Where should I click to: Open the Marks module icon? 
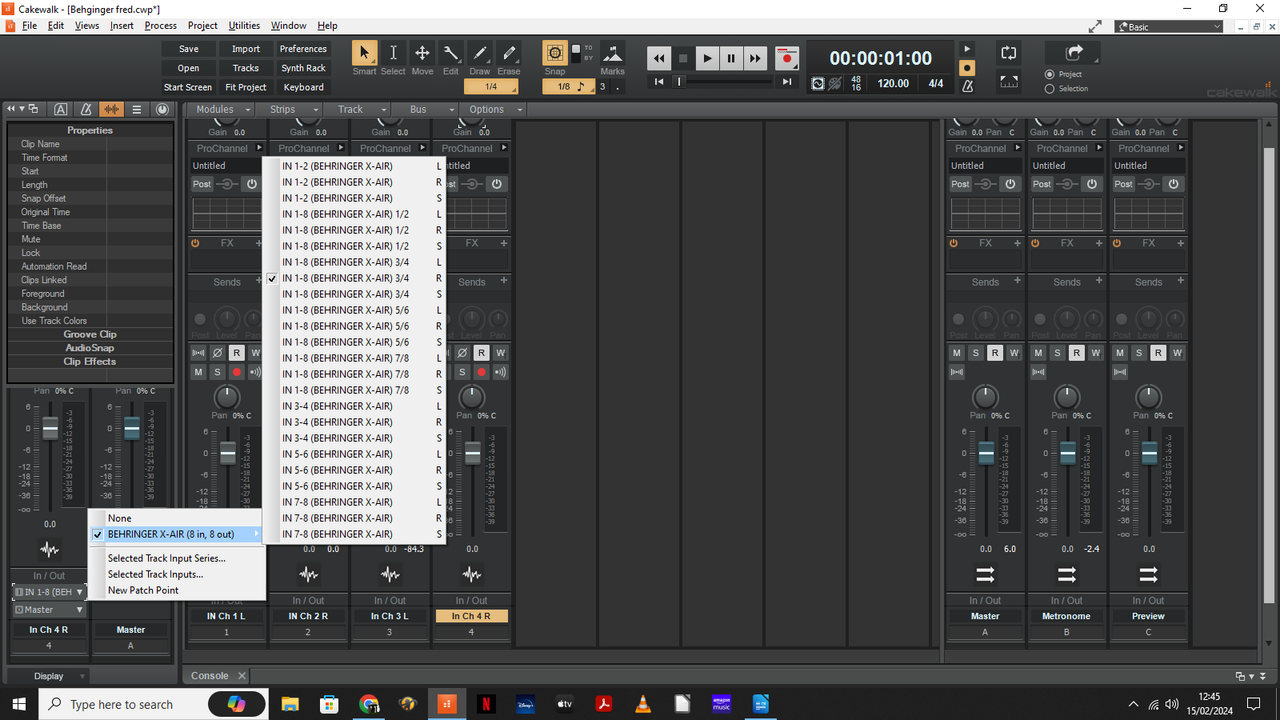pyautogui.click(x=612, y=54)
